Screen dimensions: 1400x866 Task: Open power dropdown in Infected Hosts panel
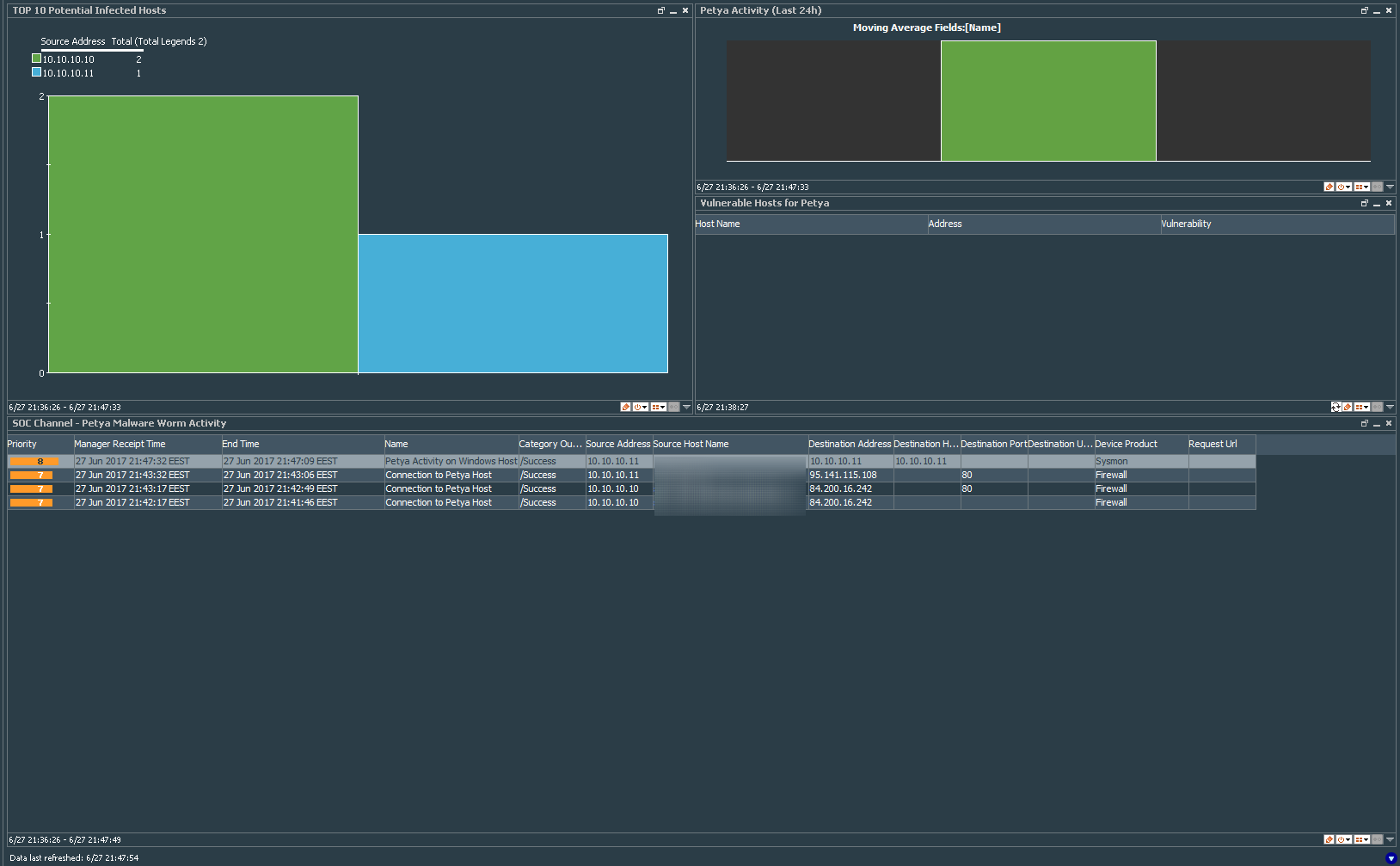[641, 407]
